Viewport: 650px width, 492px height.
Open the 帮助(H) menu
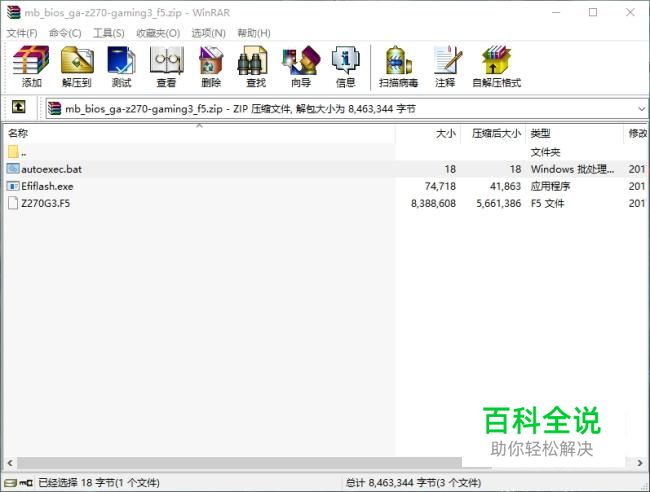pos(254,33)
